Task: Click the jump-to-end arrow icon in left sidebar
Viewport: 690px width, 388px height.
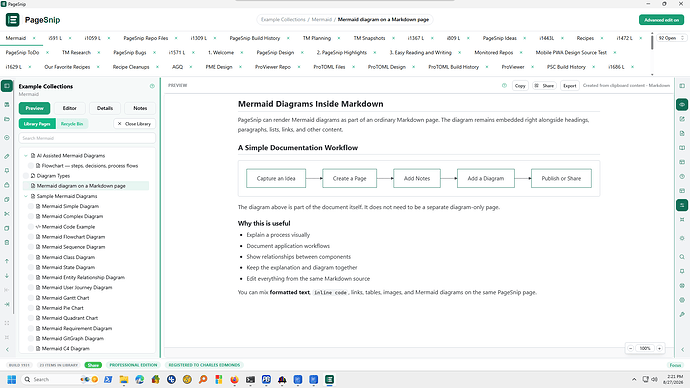Action: [x=7, y=304]
